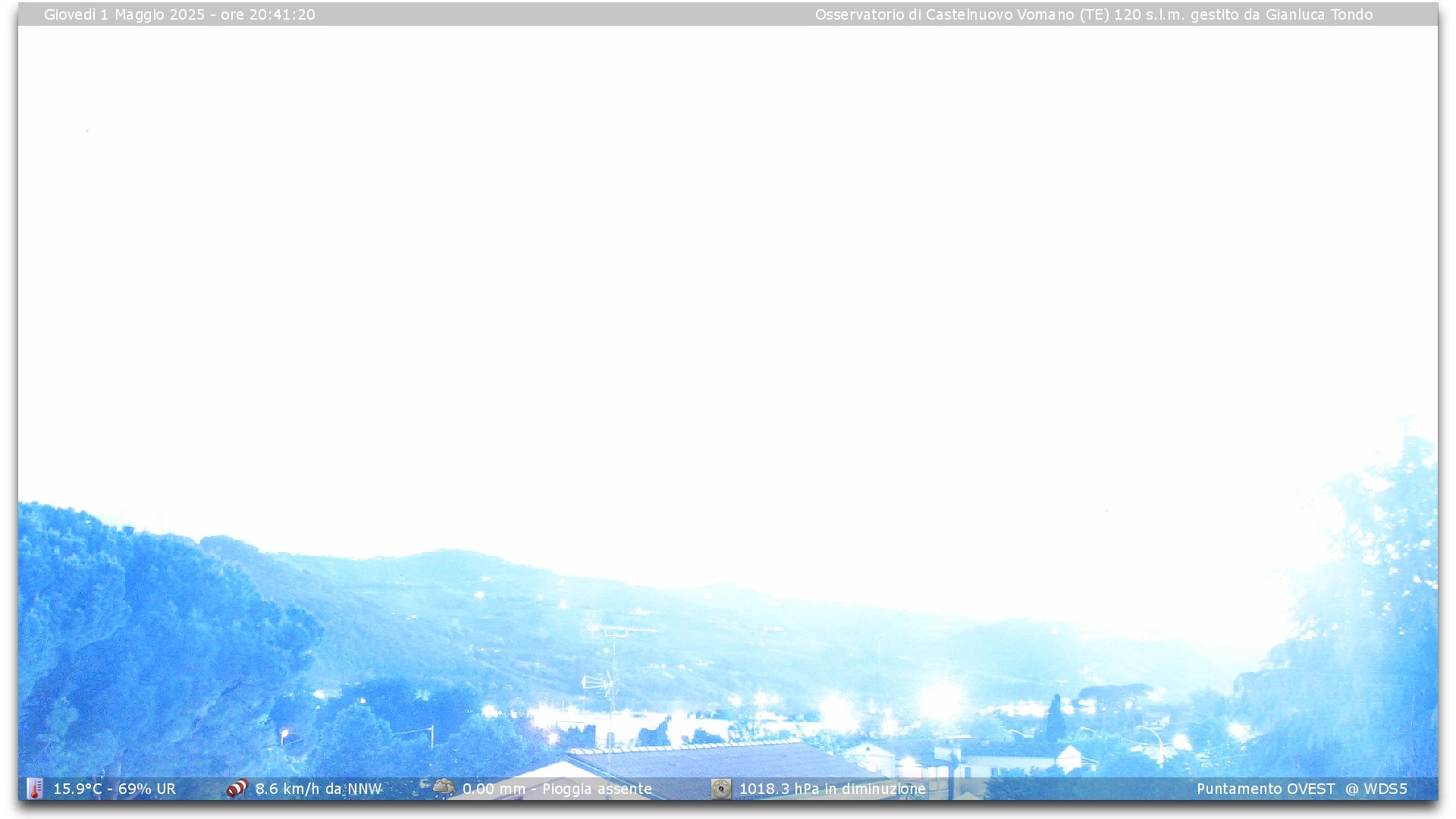
Task: Click the 'Puntamento OVEST' label
Action: 1266,789
